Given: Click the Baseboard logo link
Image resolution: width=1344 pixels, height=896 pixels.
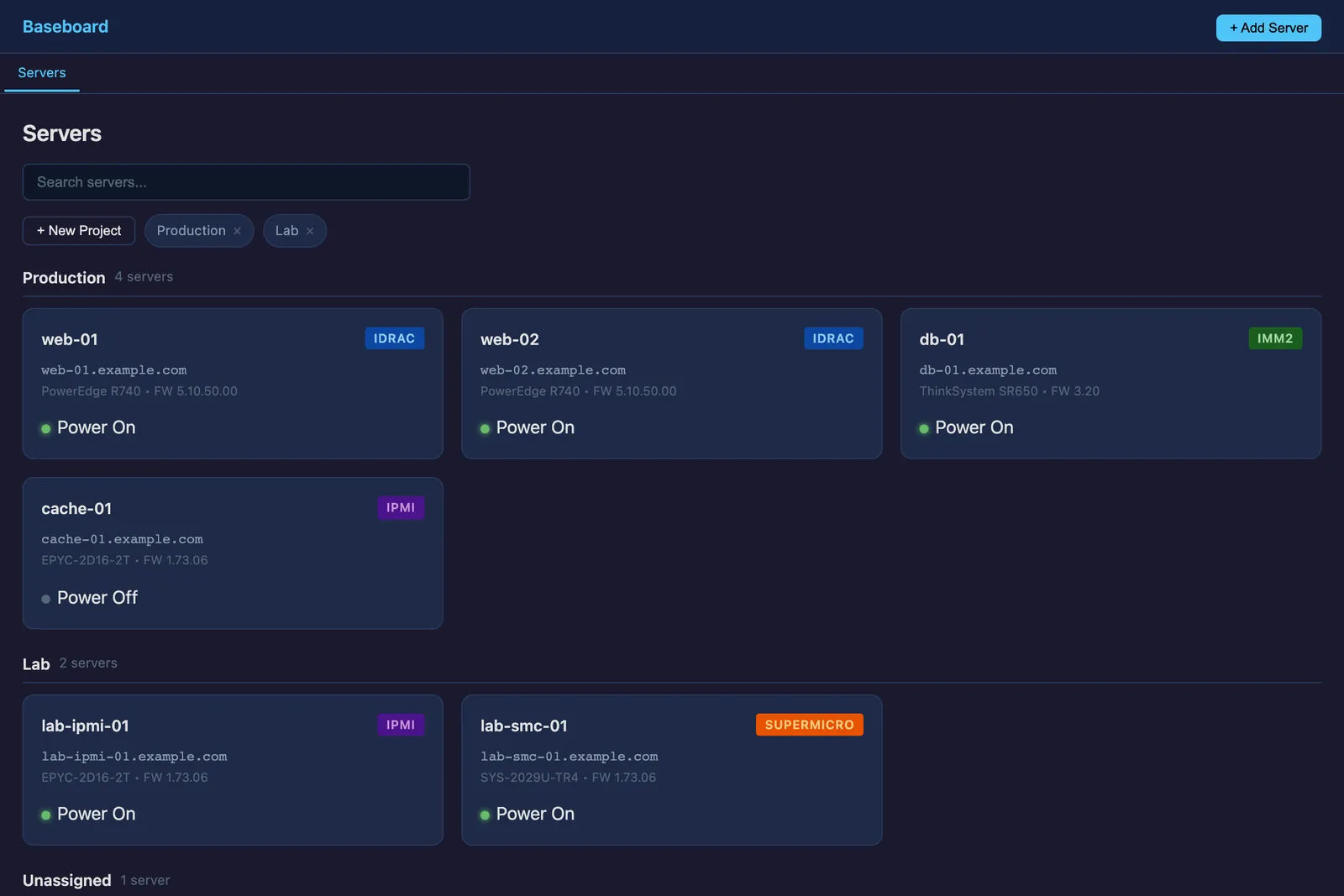Looking at the screenshot, I should pyautogui.click(x=66, y=27).
